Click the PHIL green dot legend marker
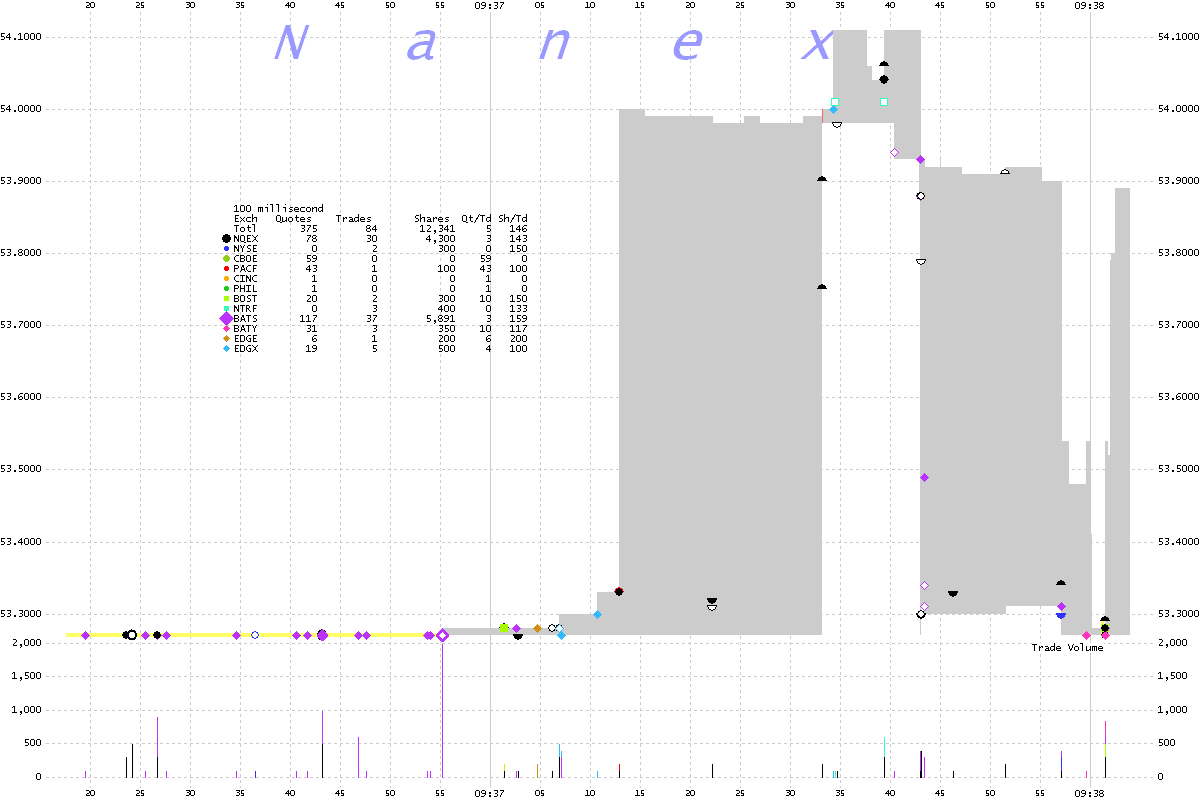 pos(227,289)
